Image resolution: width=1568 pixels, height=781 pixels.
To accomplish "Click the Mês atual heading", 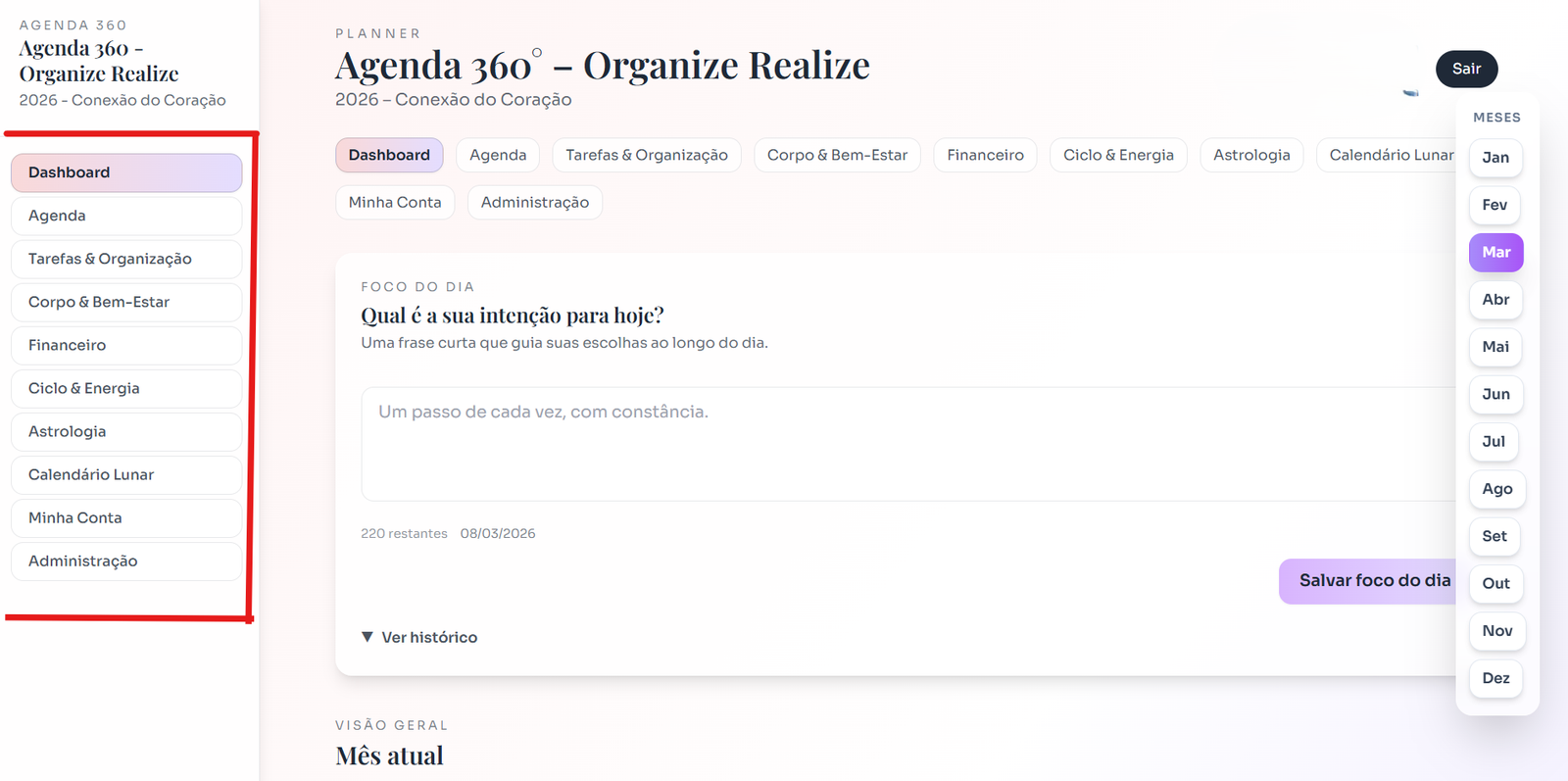I will click(x=389, y=756).
